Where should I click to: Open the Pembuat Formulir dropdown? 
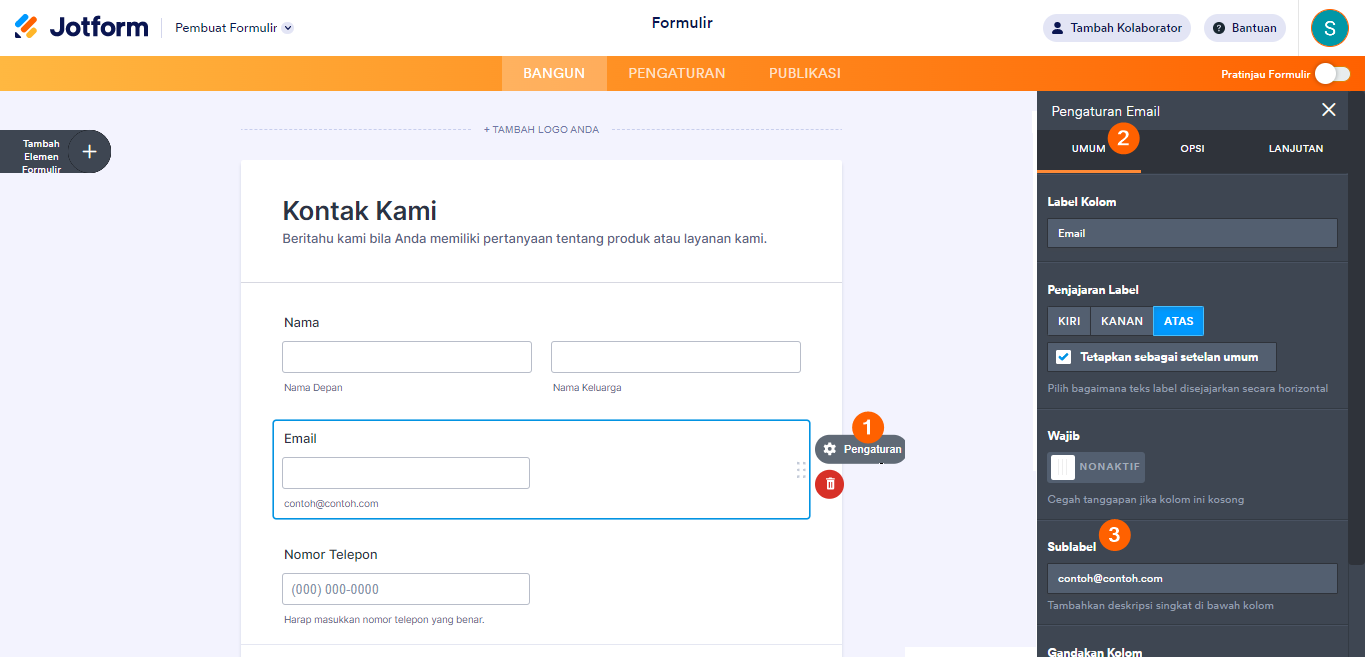(232, 27)
